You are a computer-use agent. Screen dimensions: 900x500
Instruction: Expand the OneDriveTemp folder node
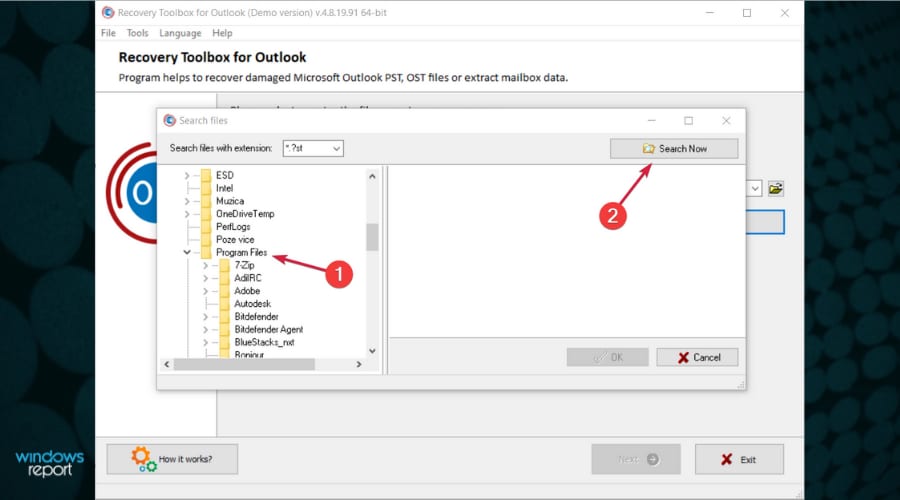(x=187, y=214)
